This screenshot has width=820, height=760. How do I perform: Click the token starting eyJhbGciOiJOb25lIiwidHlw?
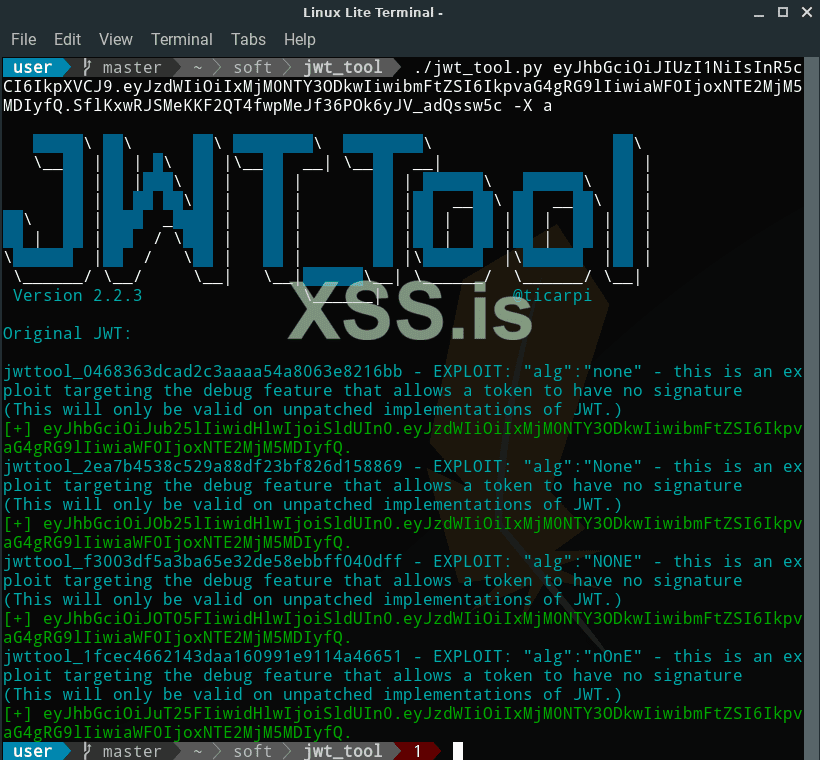pyautogui.click(x=403, y=533)
